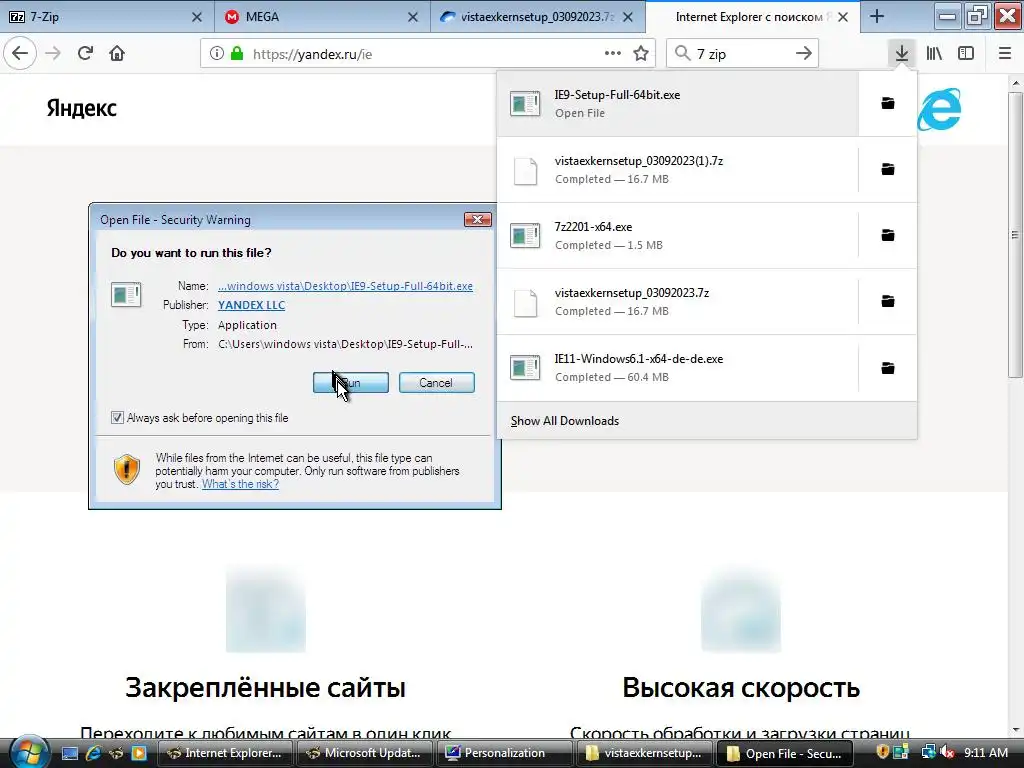Image resolution: width=1024 pixels, height=768 pixels.
Task: Show site information icon in address bar
Action: (216, 54)
